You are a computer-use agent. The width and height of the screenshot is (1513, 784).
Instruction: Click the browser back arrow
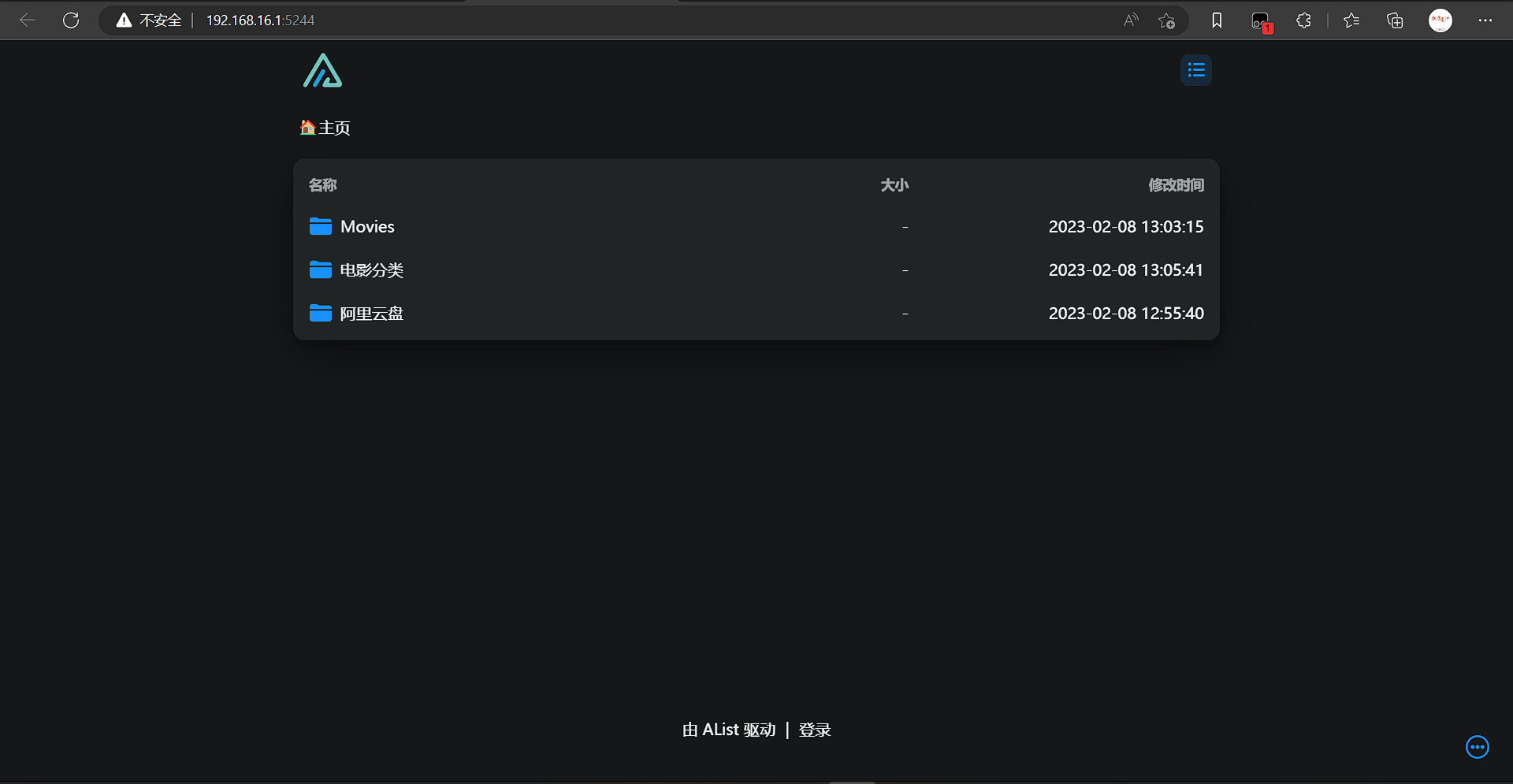(28, 20)
